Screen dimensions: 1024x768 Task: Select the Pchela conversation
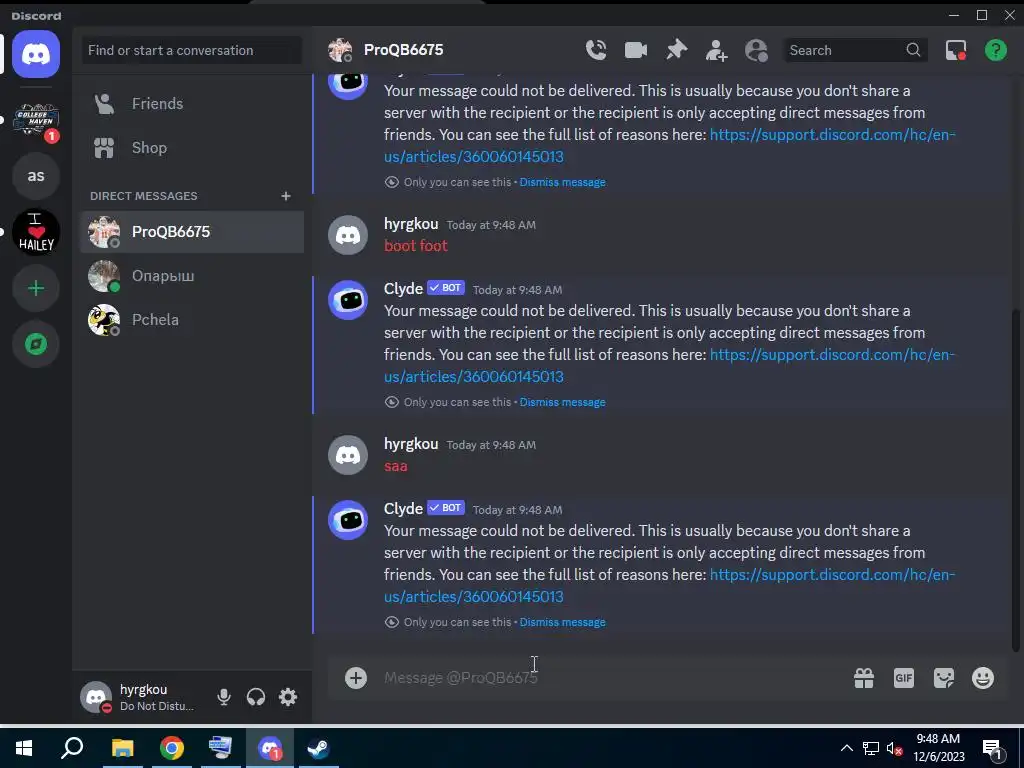coord(192,320)
